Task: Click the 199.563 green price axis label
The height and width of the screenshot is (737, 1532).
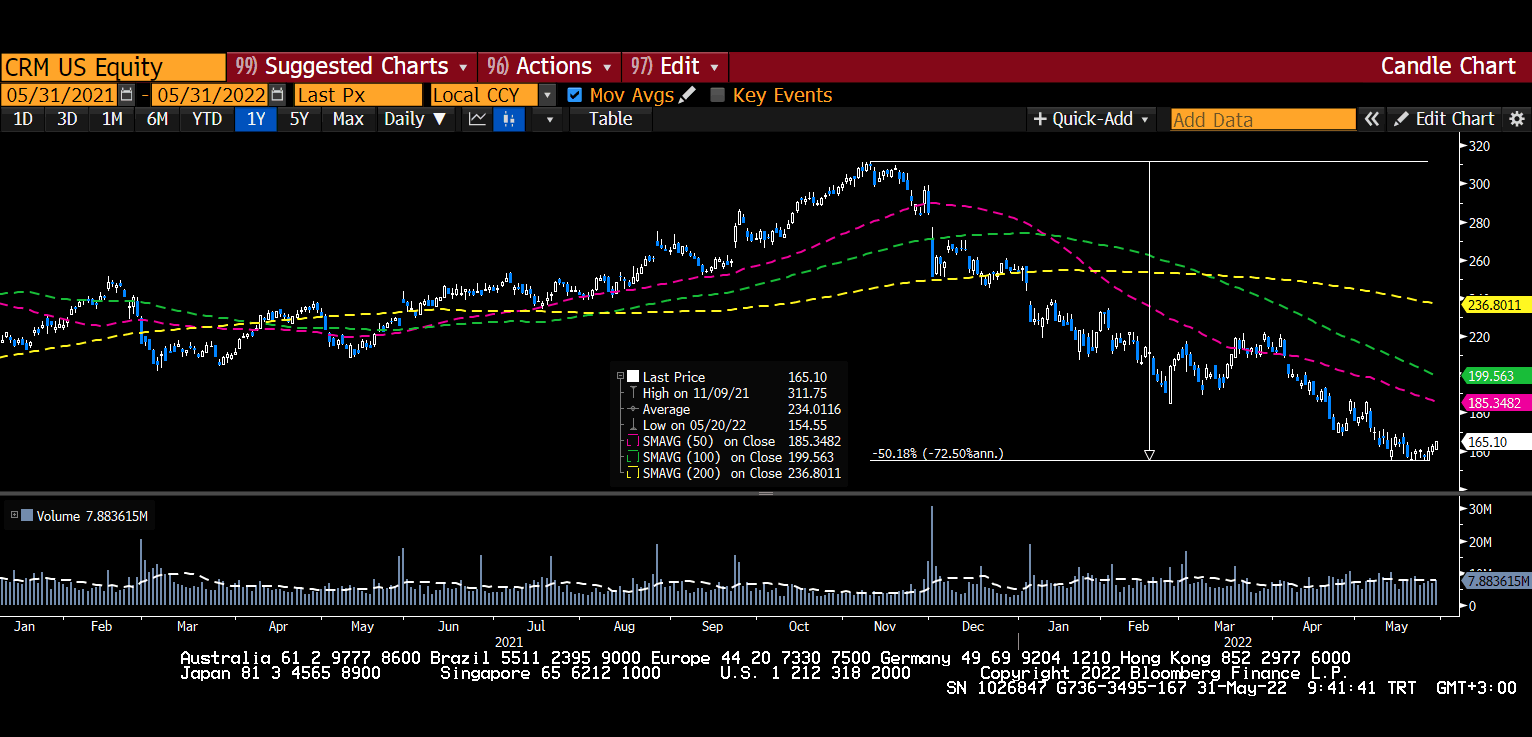Action: pos(1497,376)
